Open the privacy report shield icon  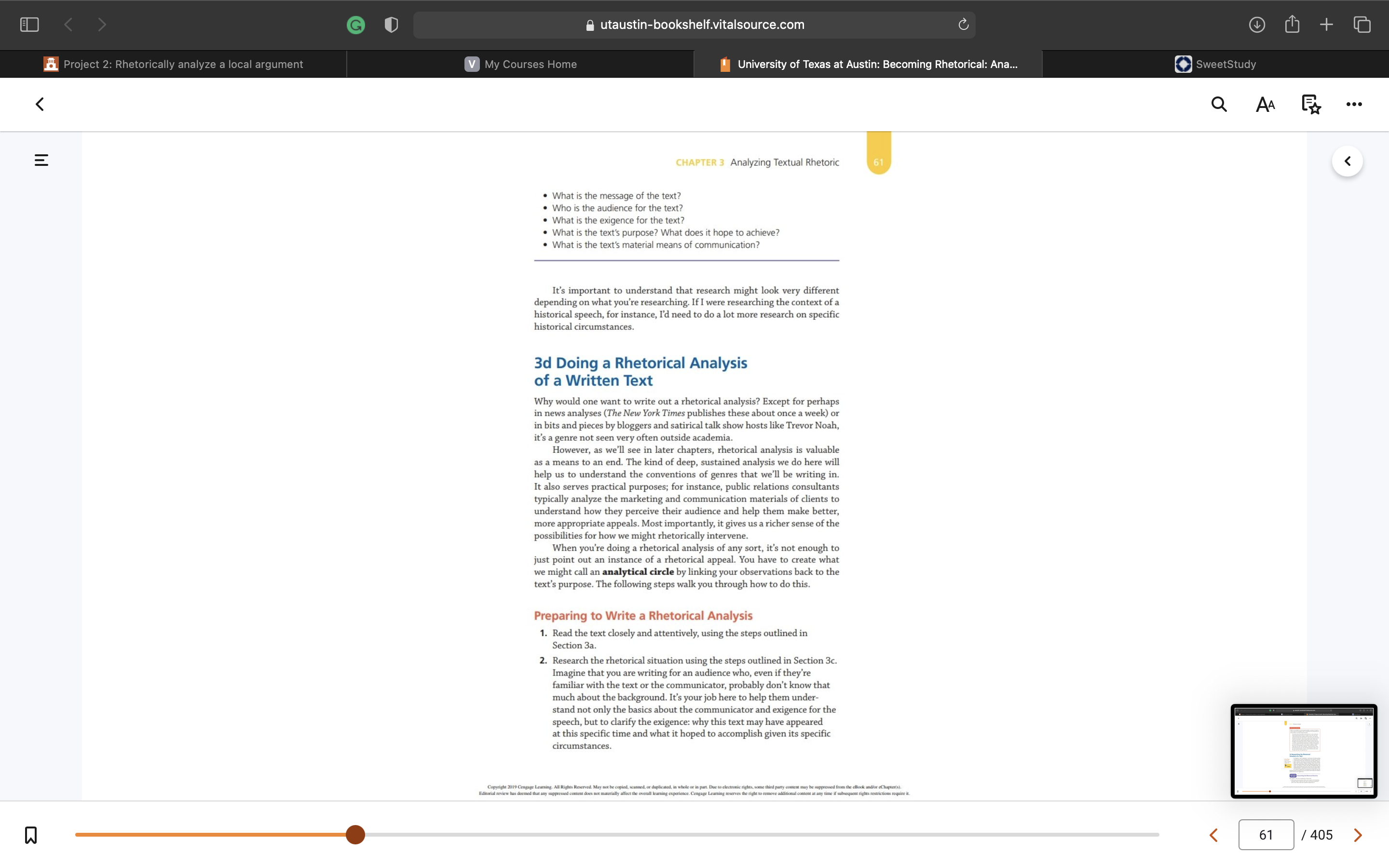point(392,25)
